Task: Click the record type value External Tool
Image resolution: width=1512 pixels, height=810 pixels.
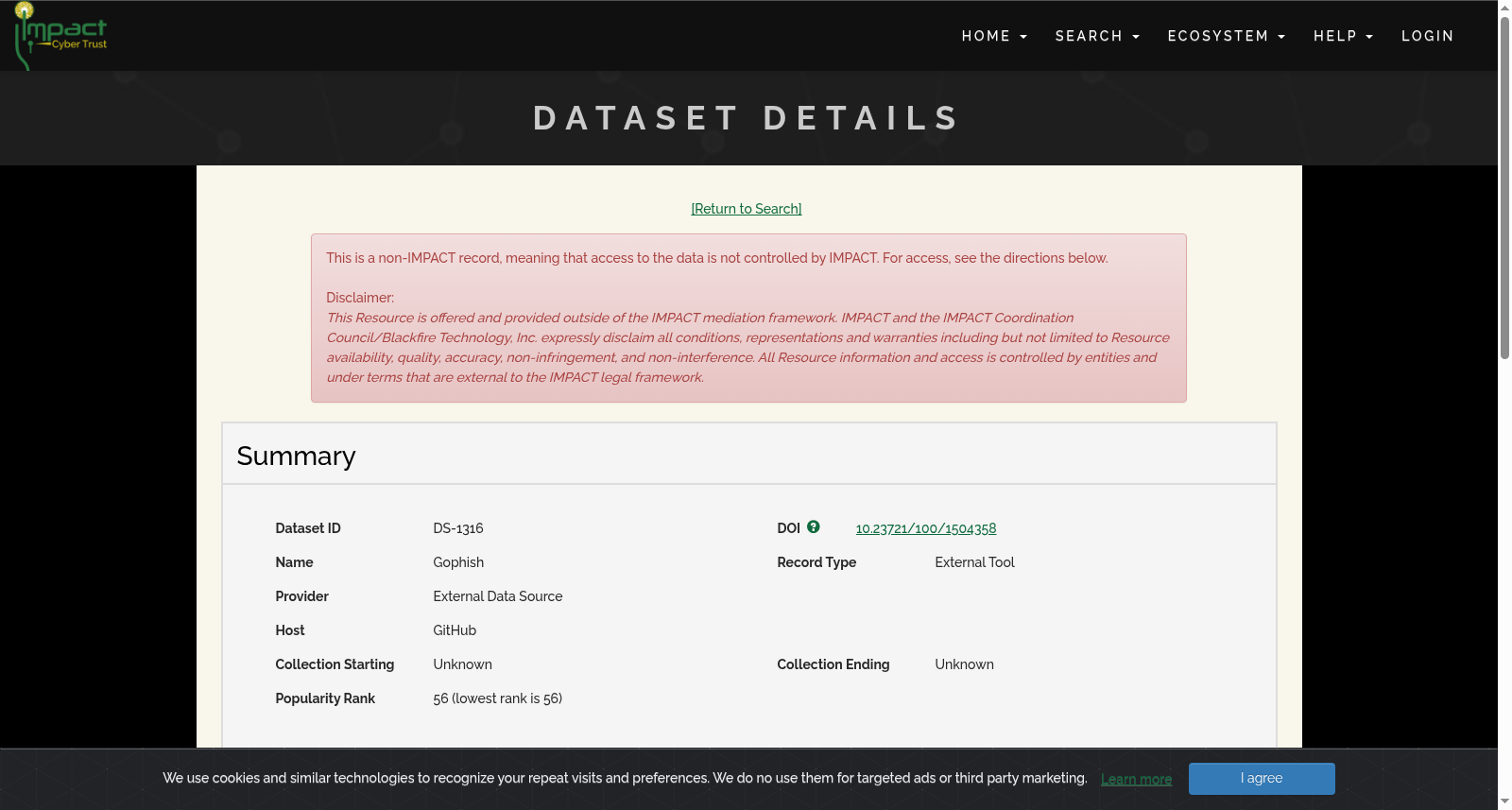Action: 974,562
